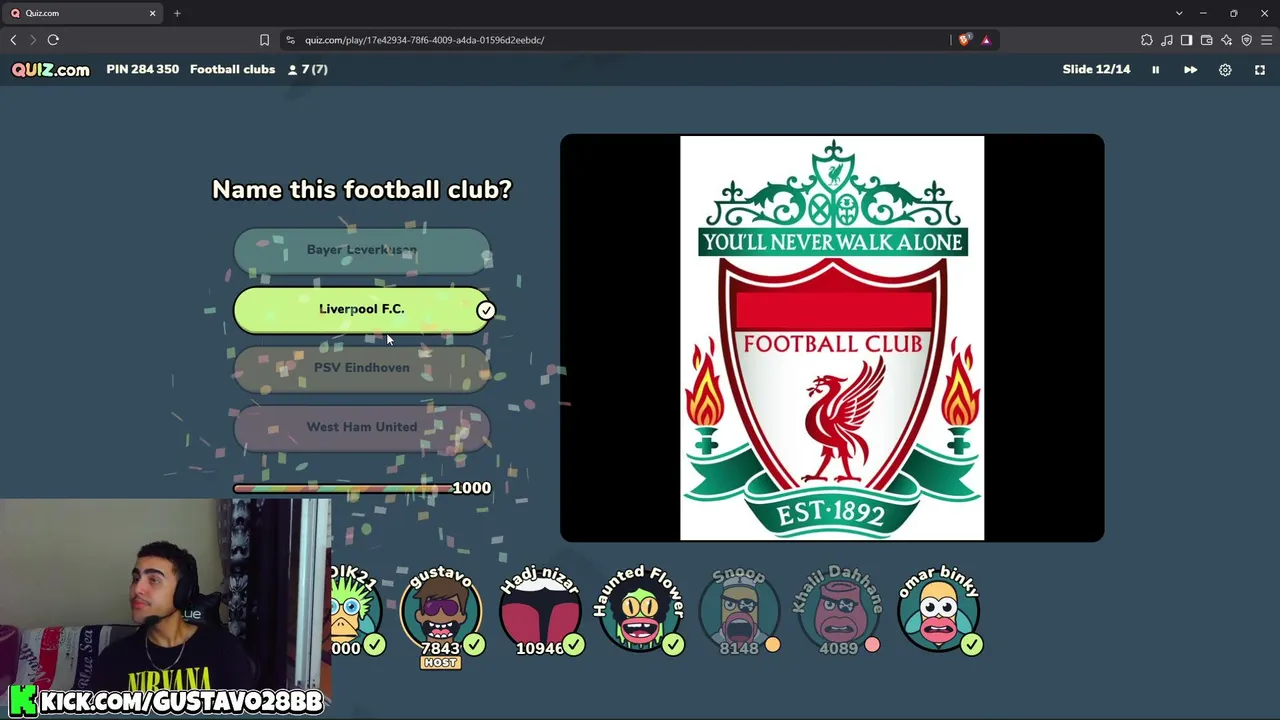The image size is (1280, 720).
Task: Switch to the Quiz.com browser tab
Action: click(x=82, y=13)
